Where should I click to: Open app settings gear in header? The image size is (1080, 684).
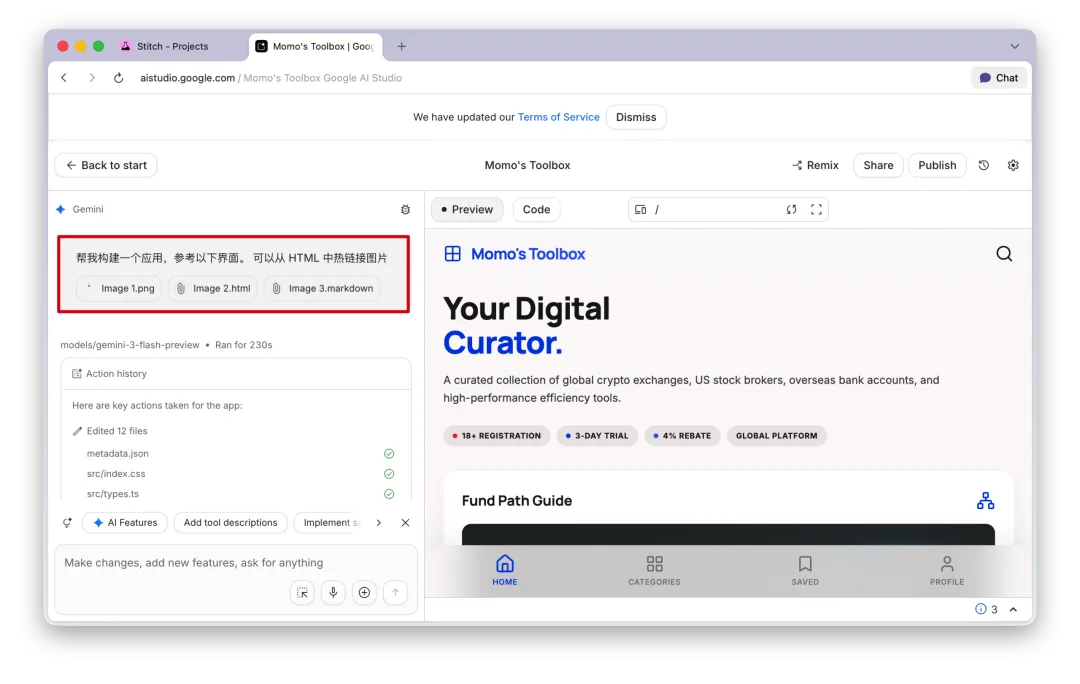(1012, 165)
